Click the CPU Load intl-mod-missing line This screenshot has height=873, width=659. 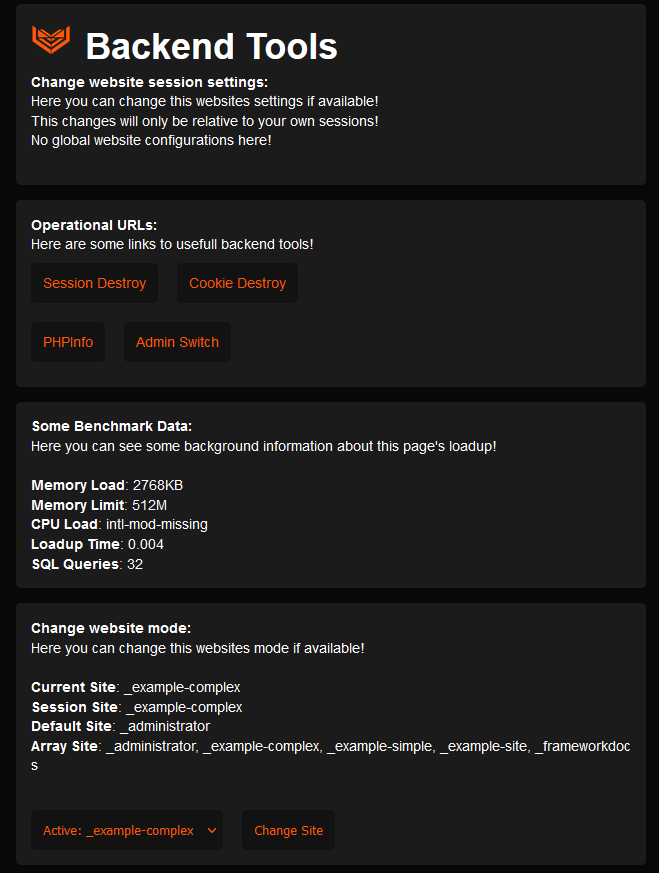(119, 524)
